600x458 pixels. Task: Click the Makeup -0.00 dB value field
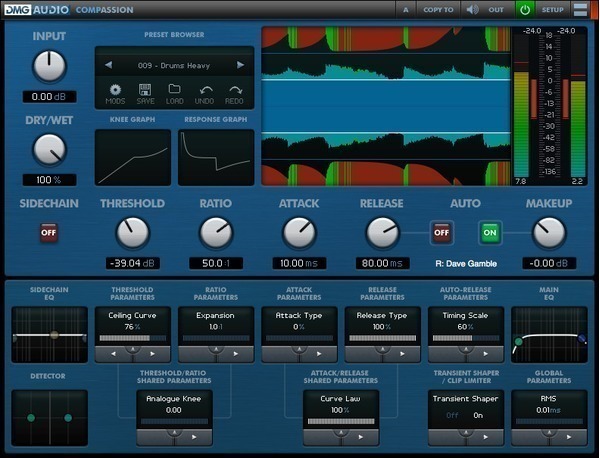549,263
